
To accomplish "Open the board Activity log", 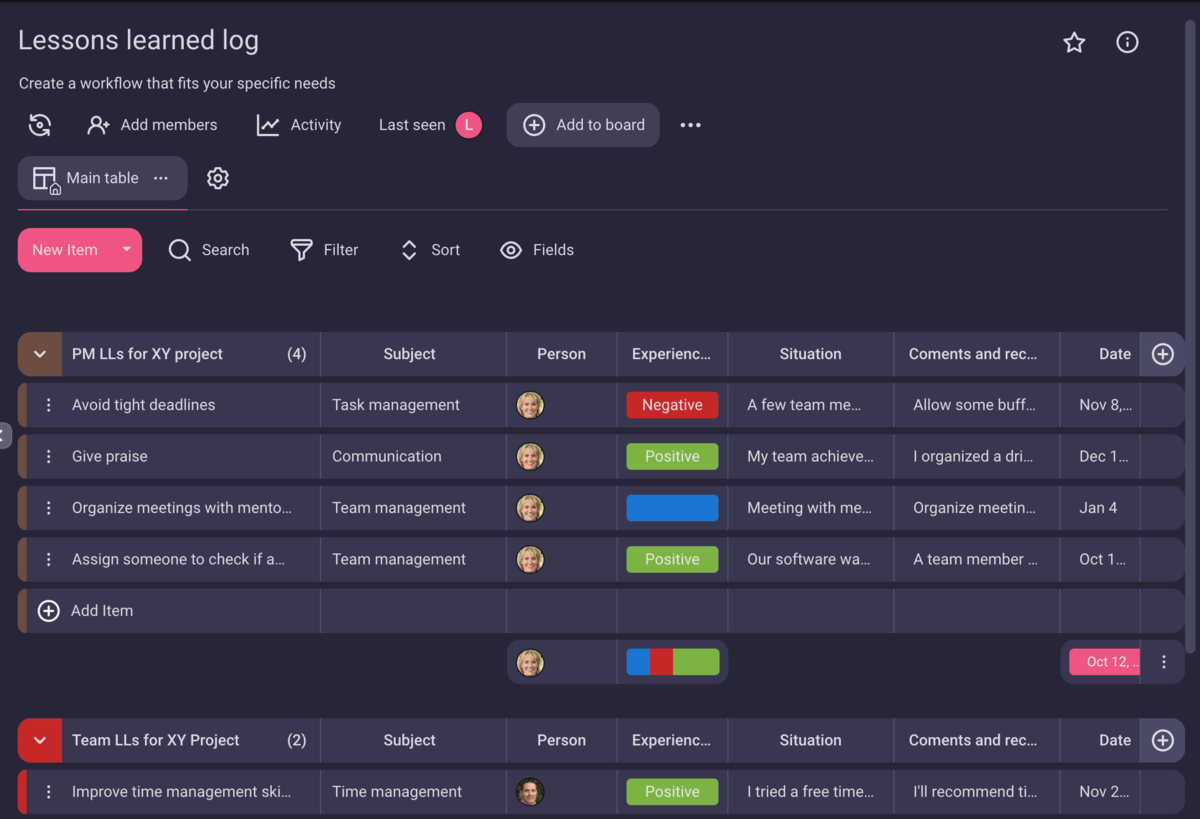I will (x=298, y=125).
